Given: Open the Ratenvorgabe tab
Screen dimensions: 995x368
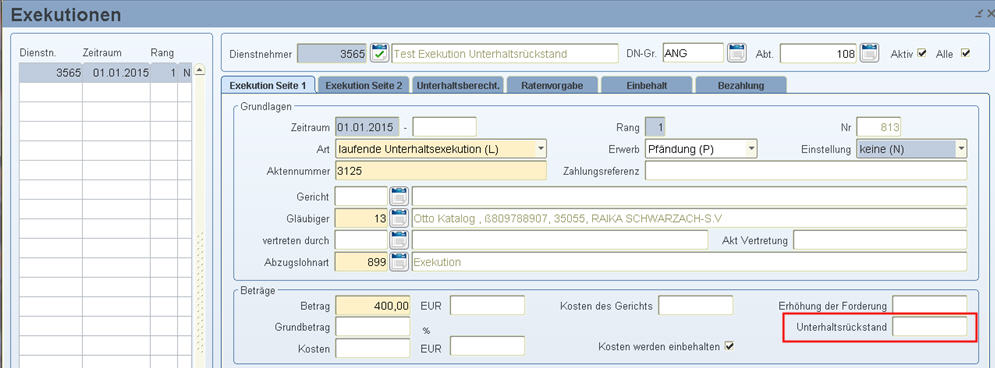Looking at the screenshot, I should pos(551,85).
